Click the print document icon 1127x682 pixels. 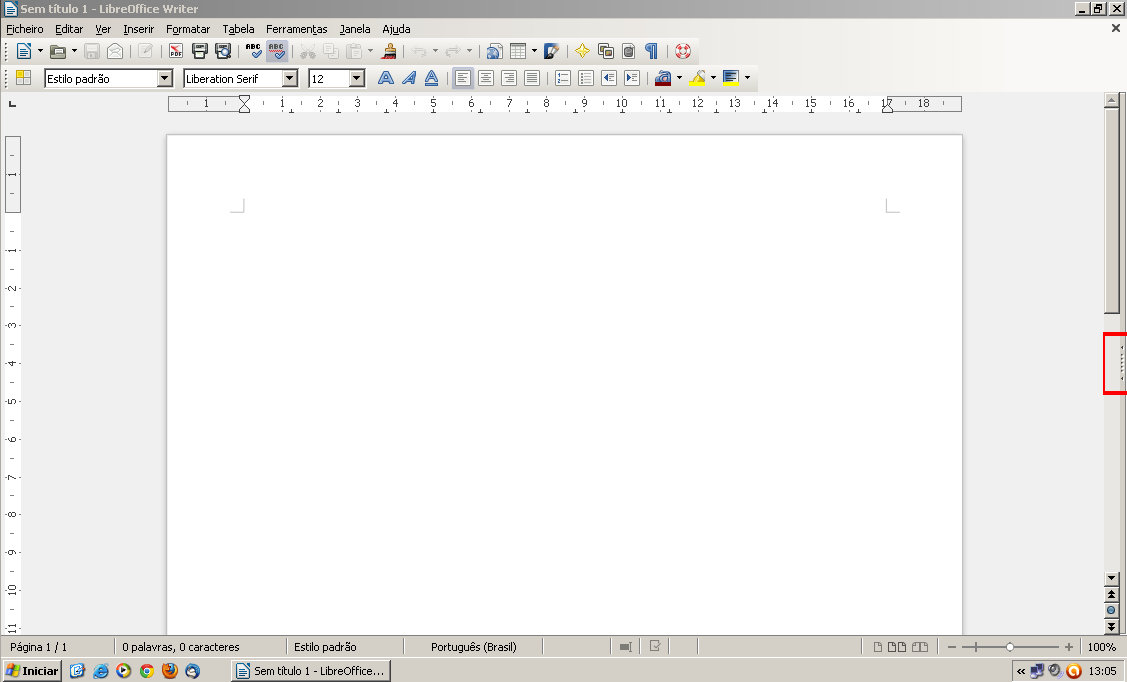[x=200, y=51]
